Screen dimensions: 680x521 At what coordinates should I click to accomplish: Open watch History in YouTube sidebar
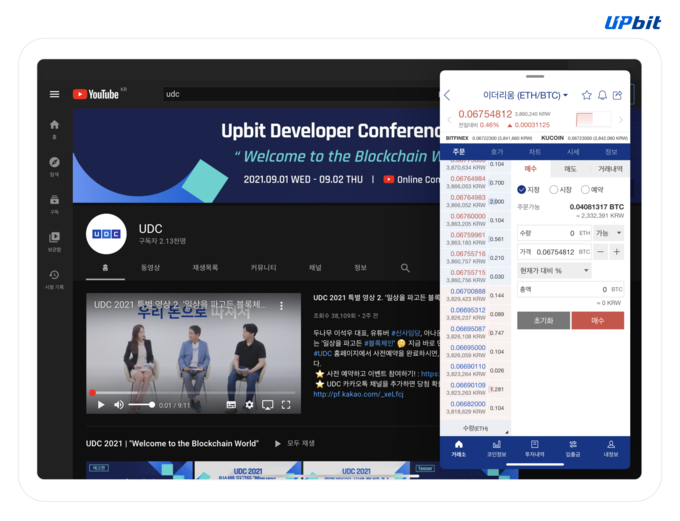pos(54,279)
